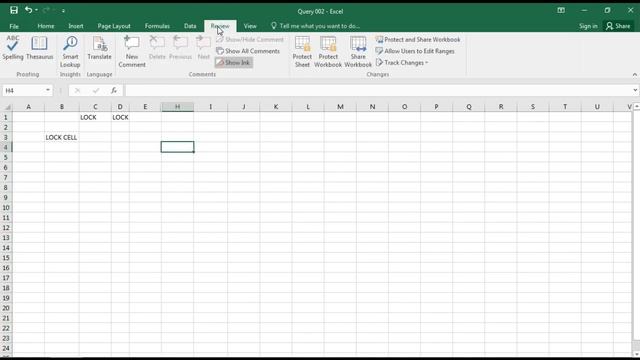This screenshot has height=360, width=640.
Task: Open the Undo history dropdown arrow
Action: pos(36,10)
